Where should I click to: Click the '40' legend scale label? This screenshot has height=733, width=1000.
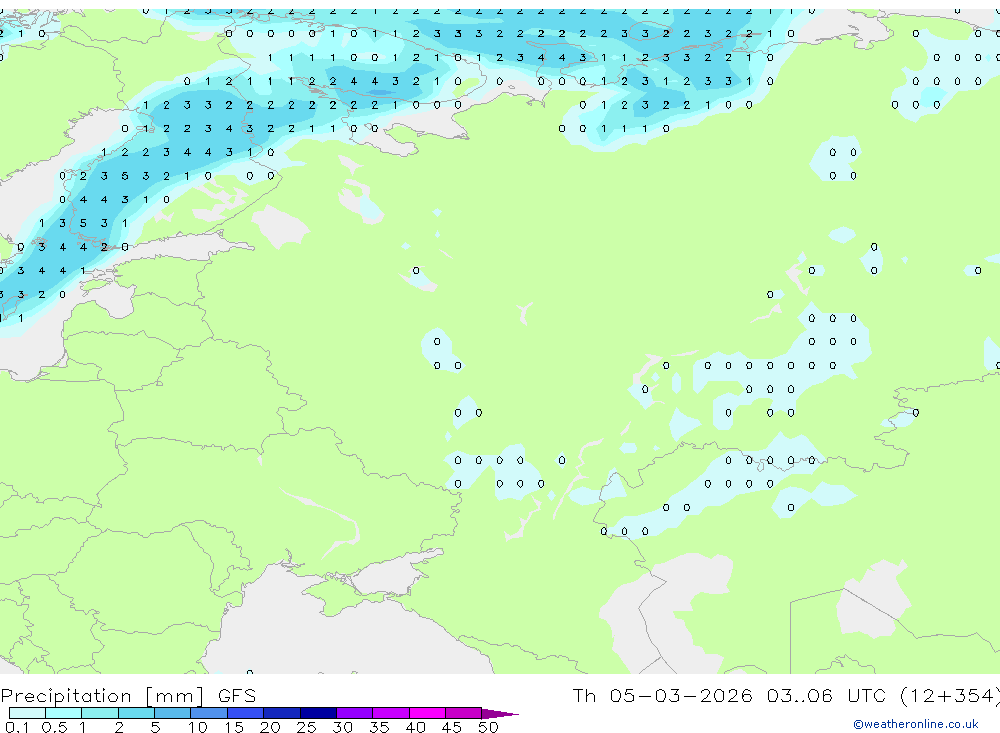[415, 727]
